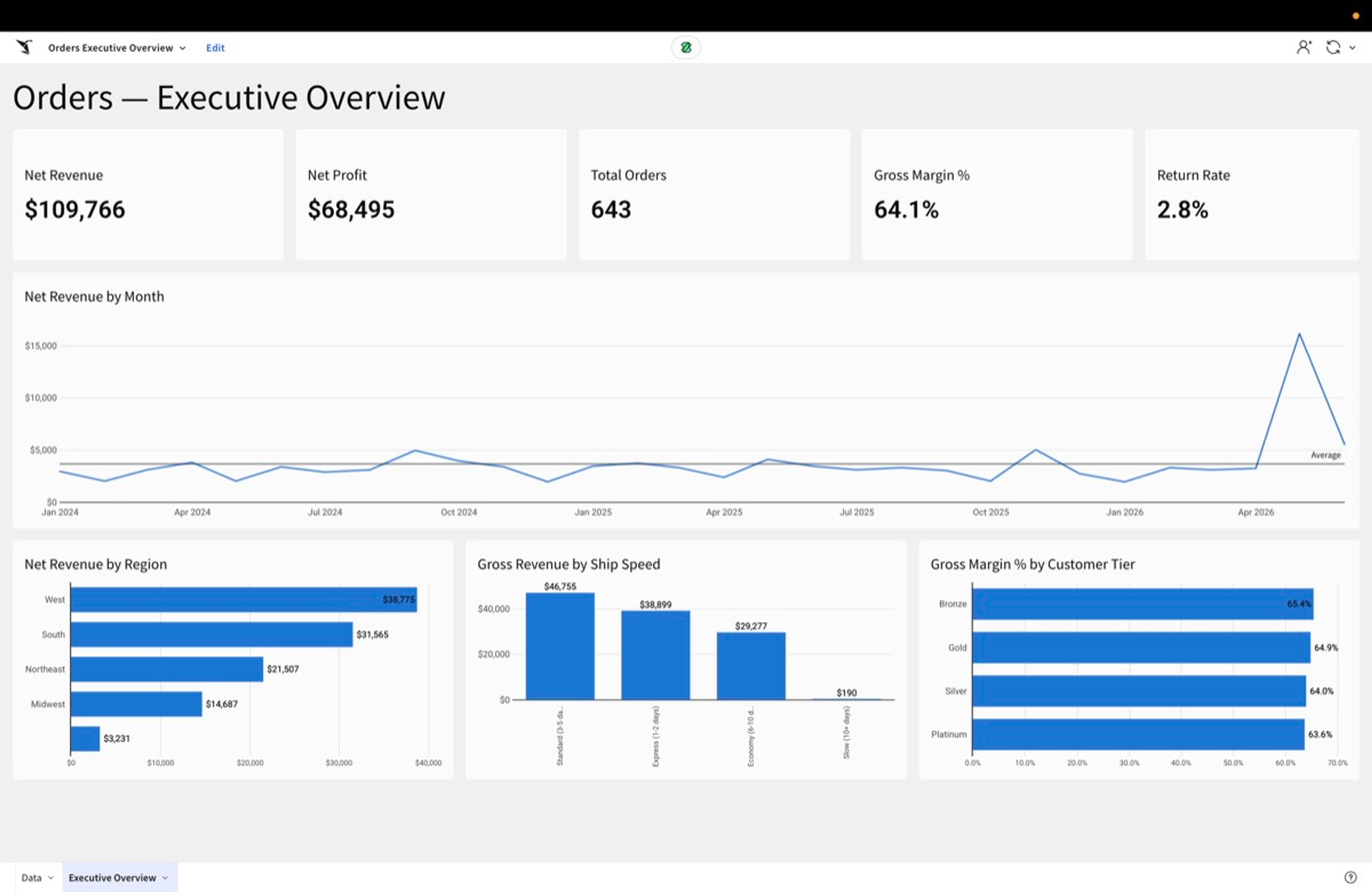Click the $3,231 unlabeled region bar value
This screenshot has height=892, width=1372.
click(116, 739)
